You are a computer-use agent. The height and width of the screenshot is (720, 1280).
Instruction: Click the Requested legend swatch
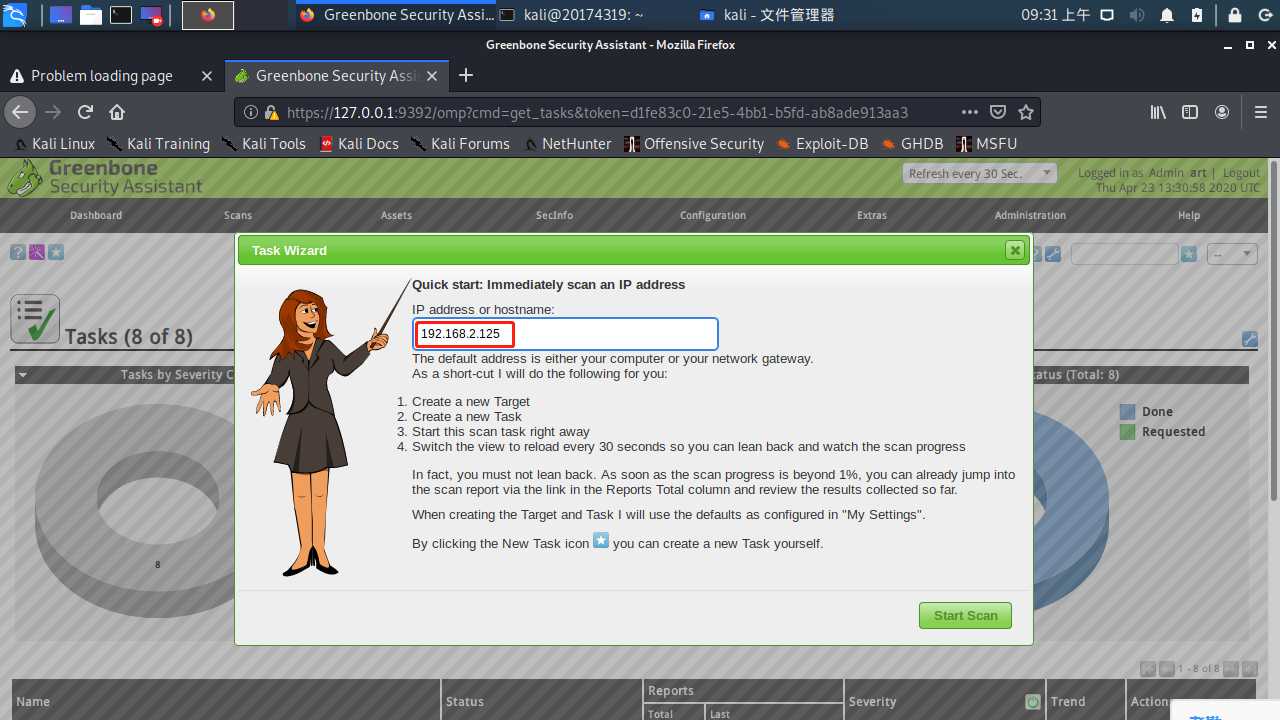click(1127, 432)
